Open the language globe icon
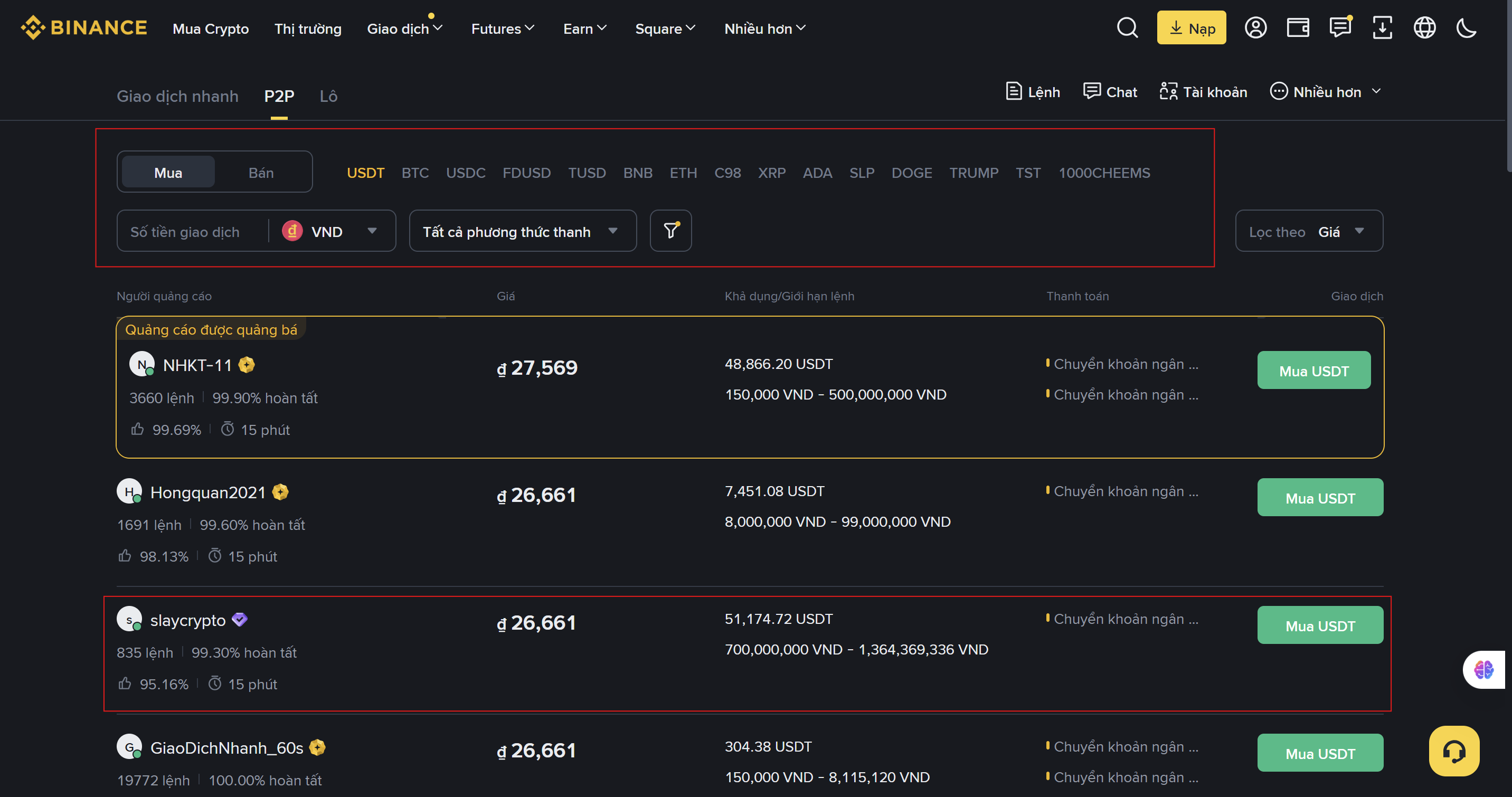The image size is (1512, 797). point(1424,27)
